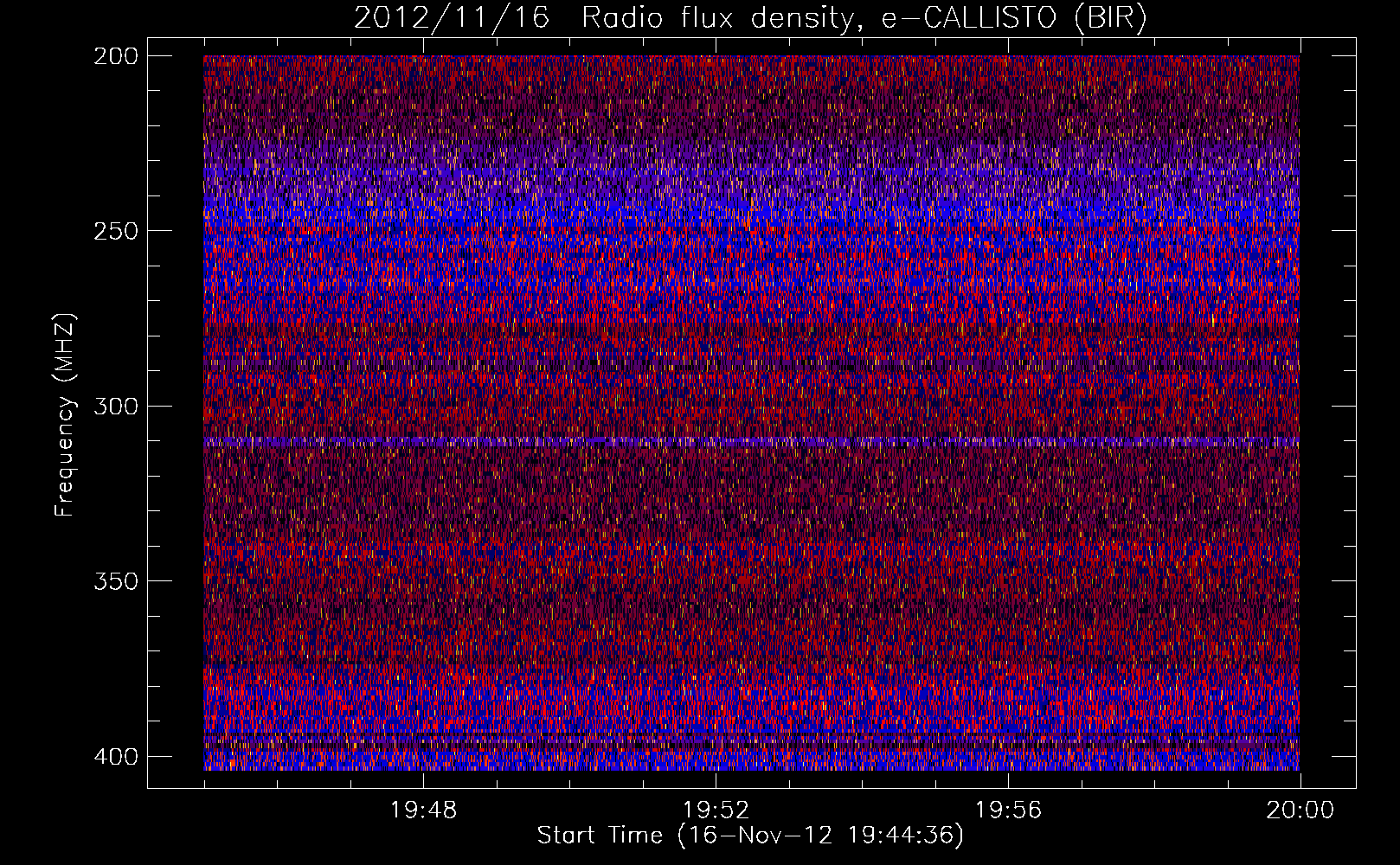Click the 20:00 time tick label
Viewport: 1400px width, 865px height.
[1300, 811]
